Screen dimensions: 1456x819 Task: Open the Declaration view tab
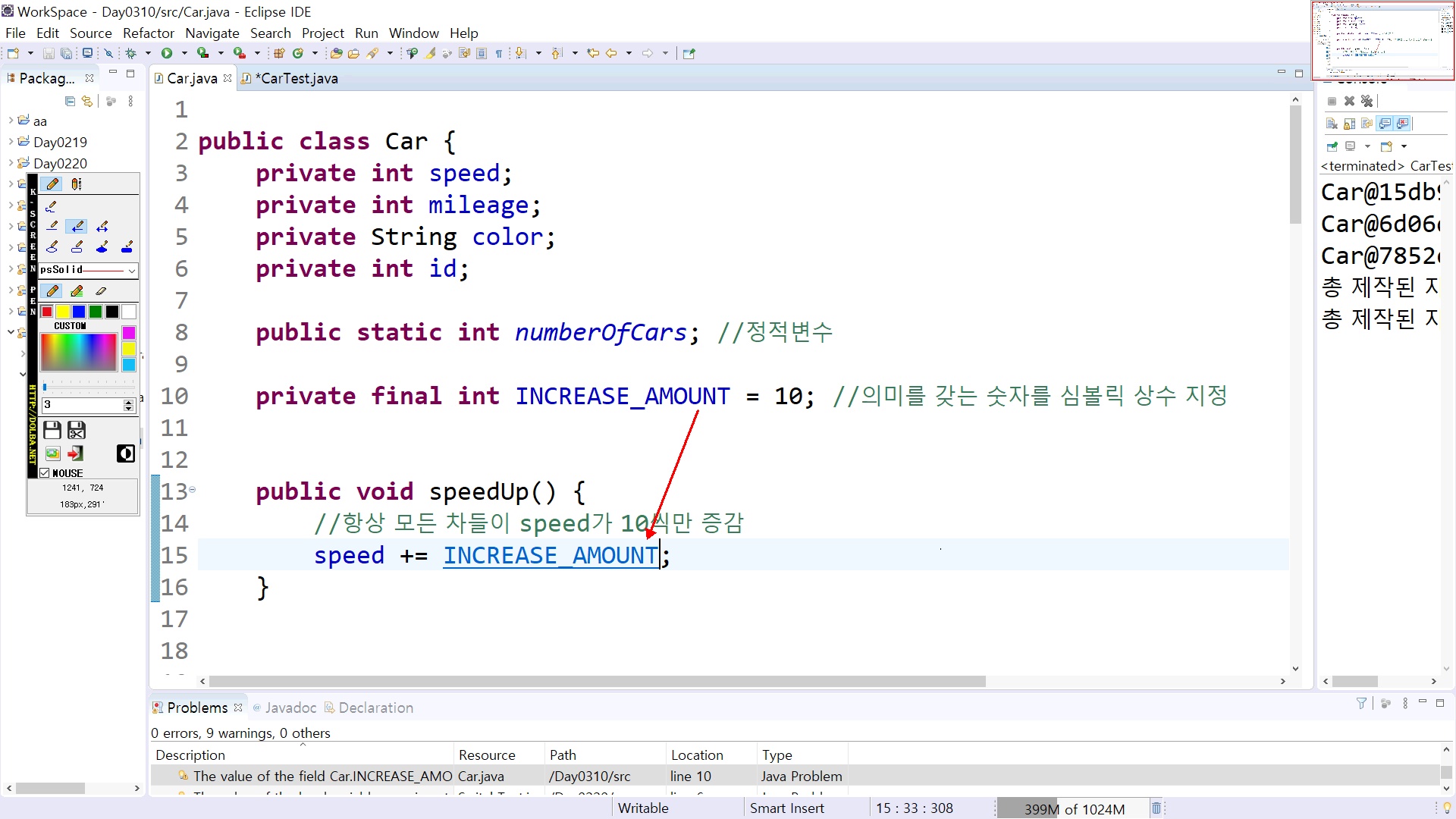(375, 708)
